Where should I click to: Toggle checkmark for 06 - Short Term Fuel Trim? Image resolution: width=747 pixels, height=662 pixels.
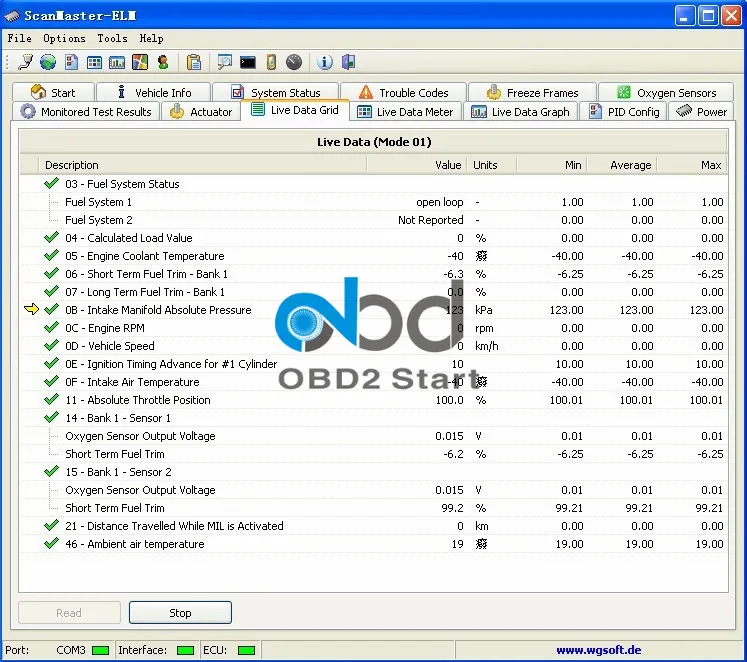[51, 273]
